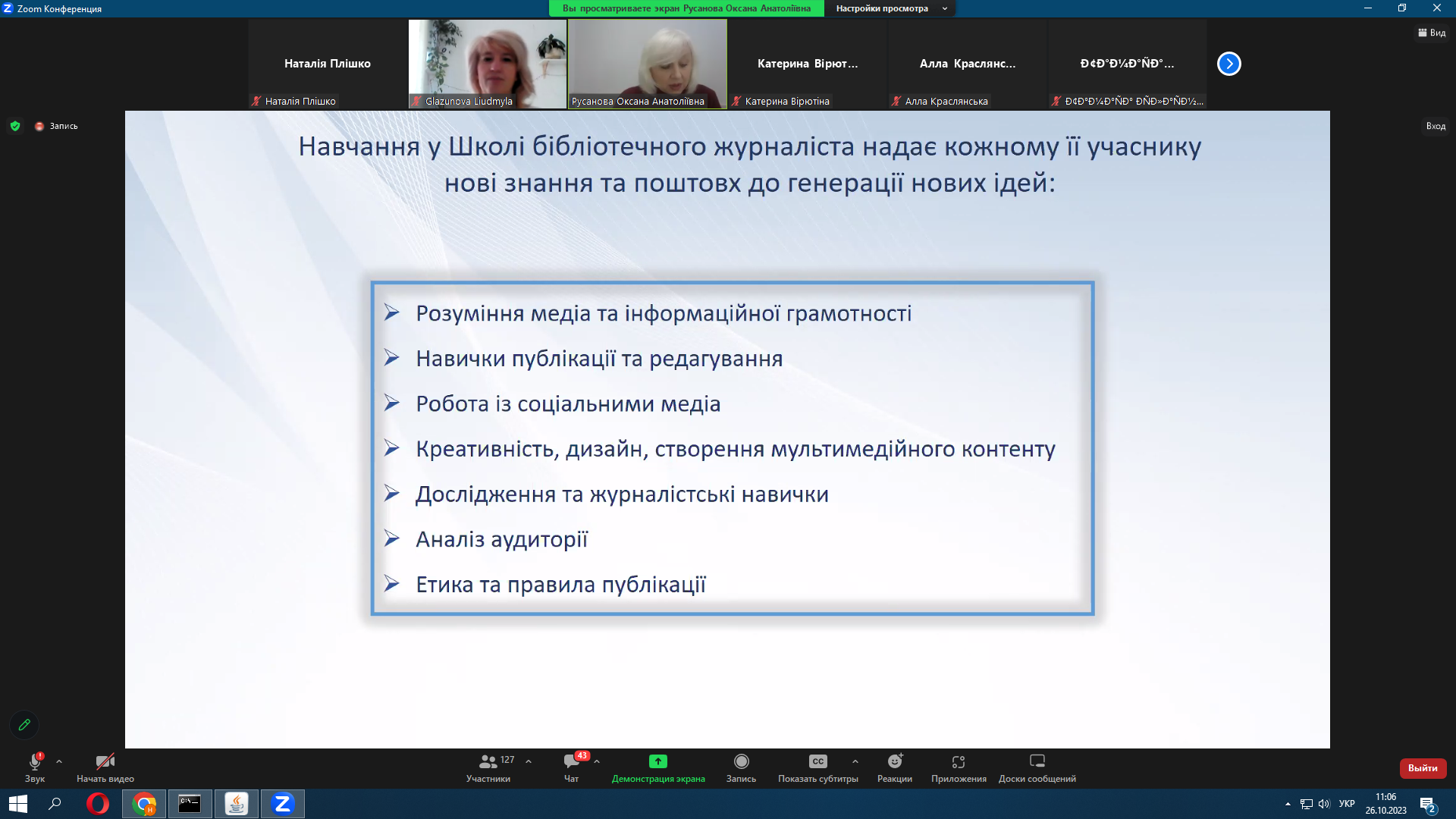Select Русанова Оксана Анатоліївна video thumbnail

point(648,64)
